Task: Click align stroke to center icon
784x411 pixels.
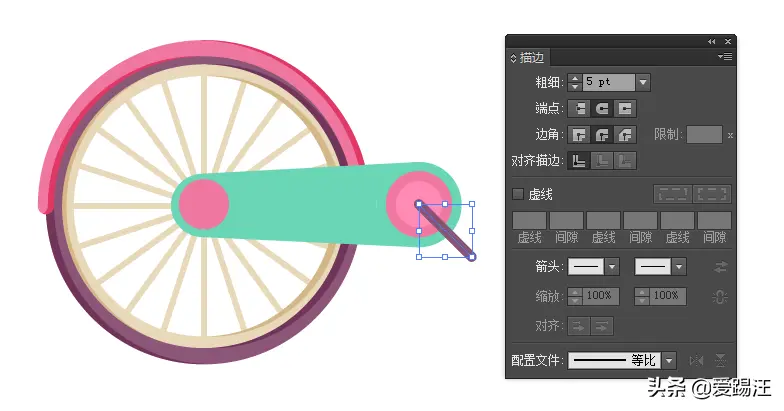Action: point(579,160)
